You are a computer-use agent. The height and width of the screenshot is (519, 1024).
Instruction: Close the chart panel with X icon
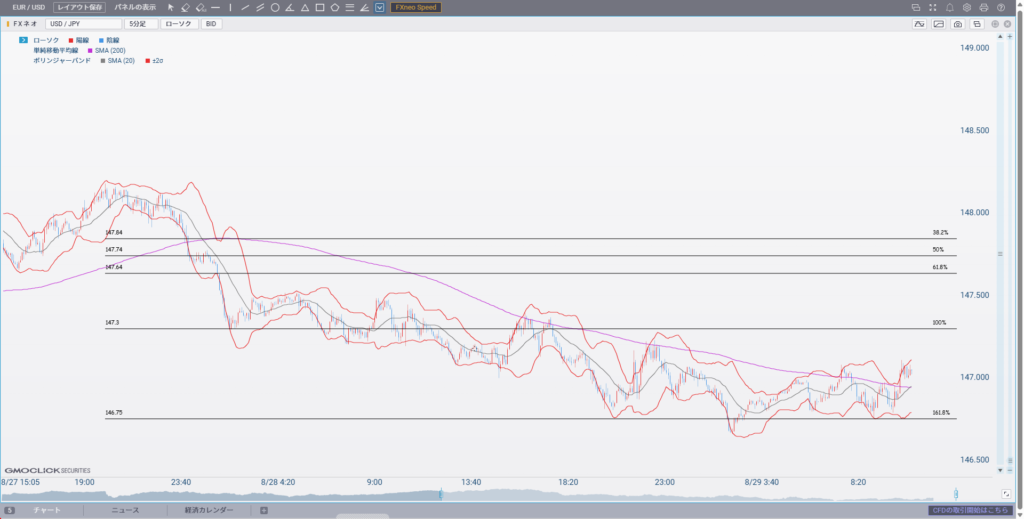1008,24
